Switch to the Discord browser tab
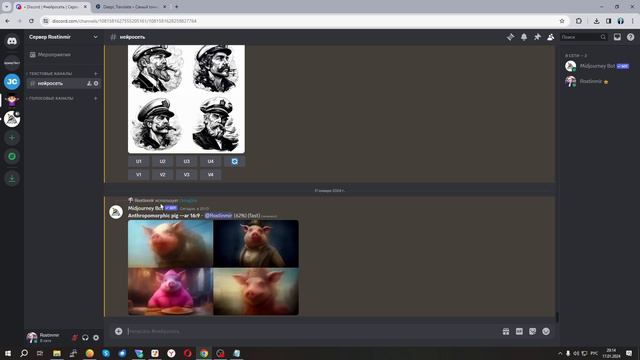The image size is (640, 360). click(51, 7)
